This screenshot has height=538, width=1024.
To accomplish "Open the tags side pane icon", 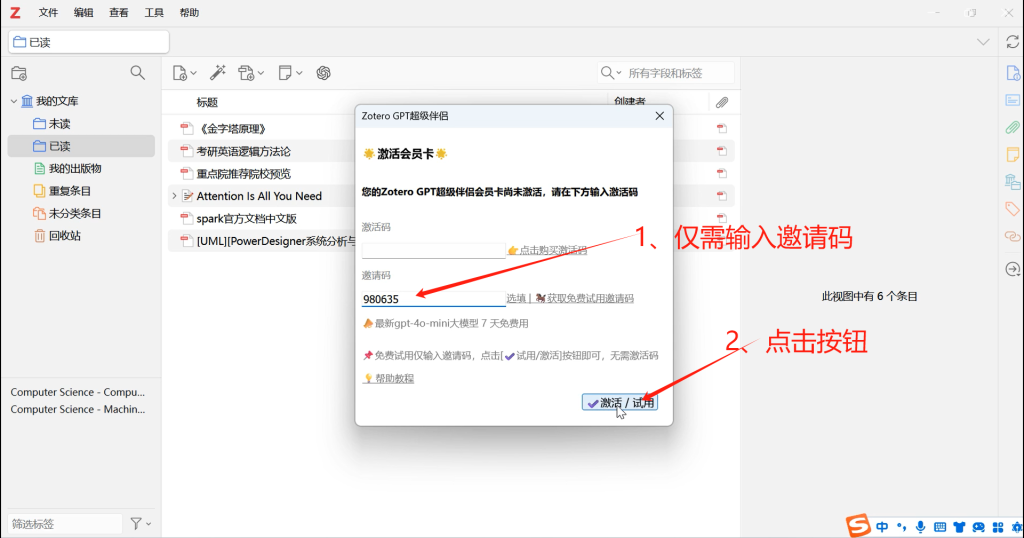I will (x=1012, y=209).
